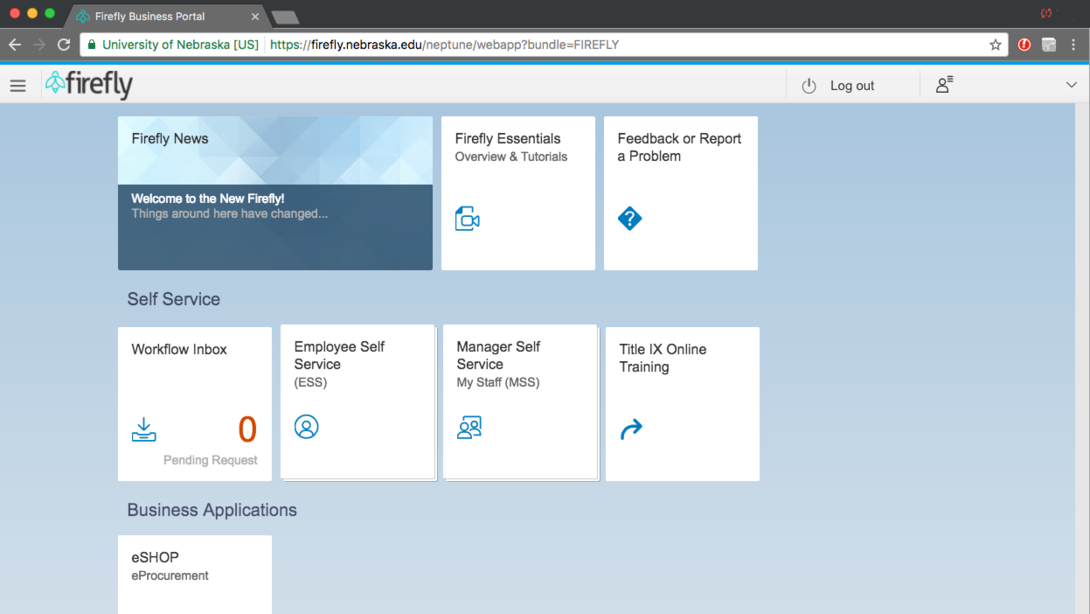
Task: Open the hamburger navigation menu
Action: coord(18,86)
